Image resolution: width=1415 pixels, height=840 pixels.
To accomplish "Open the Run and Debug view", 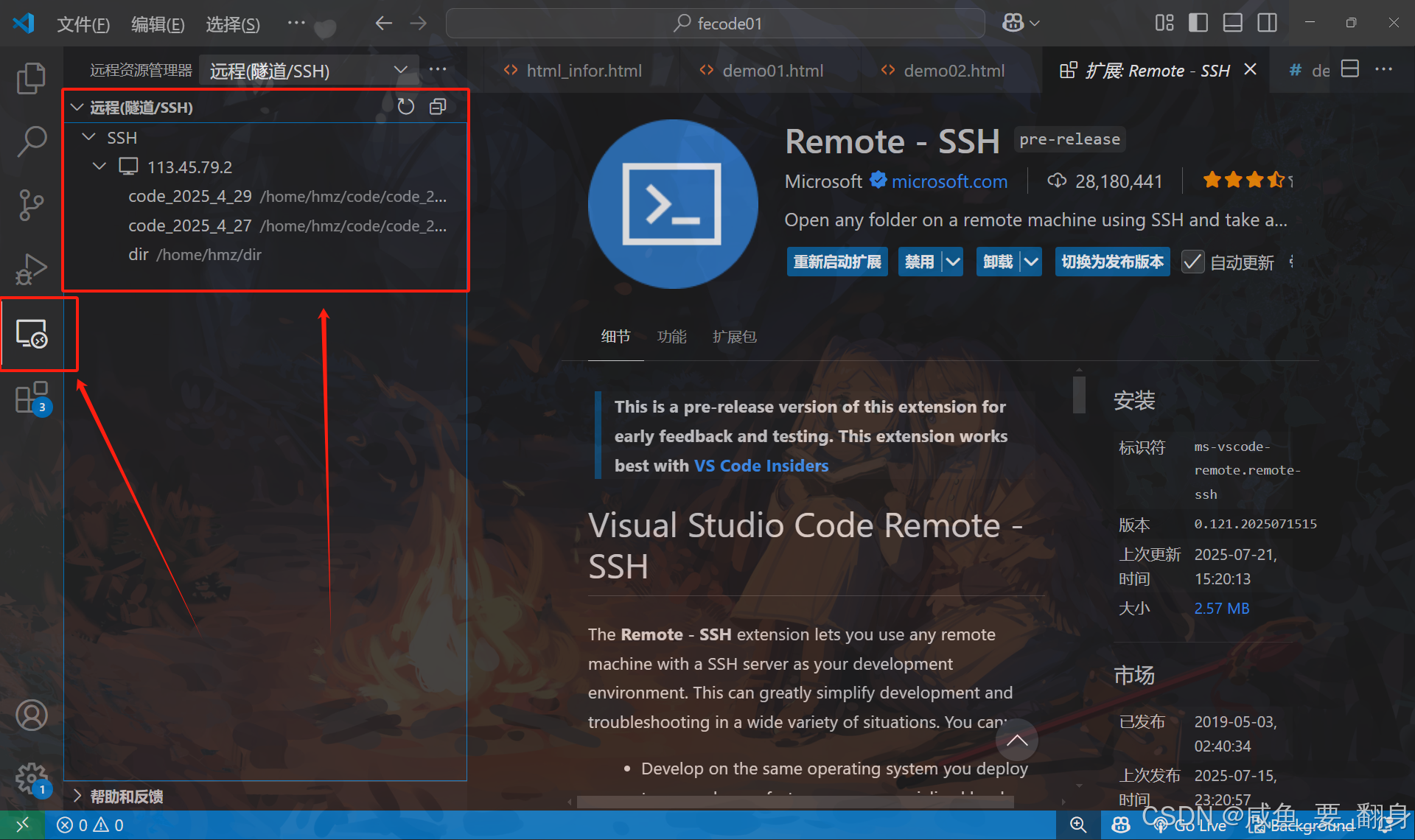I will [31, 268].
